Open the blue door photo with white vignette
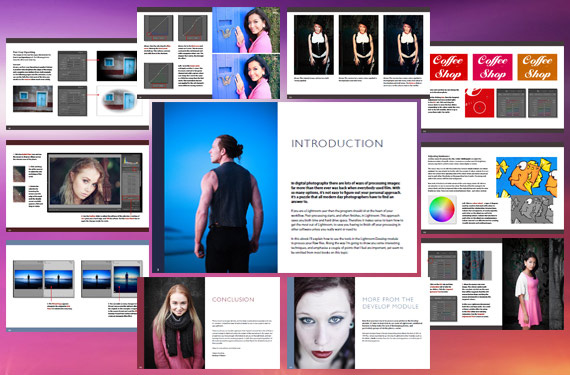This screenshot has width=570, height=375. pos(120,101)
